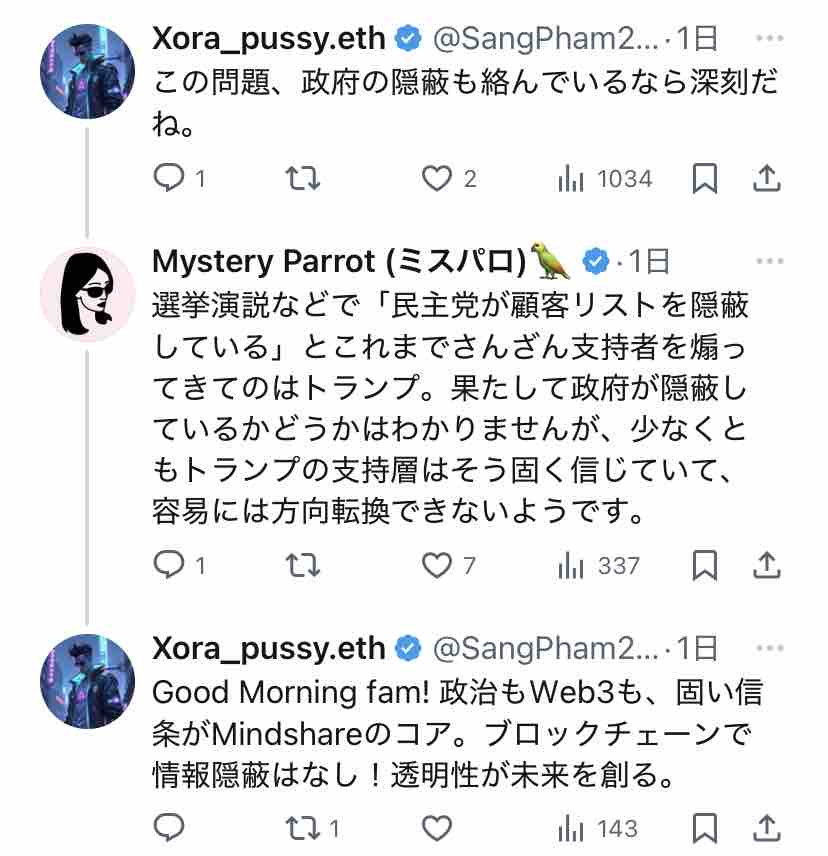Image resolution: width=828 pixels, height=856 pixels.
Task: Like the first tweet with 2 likes
Action: pos(436,179)
